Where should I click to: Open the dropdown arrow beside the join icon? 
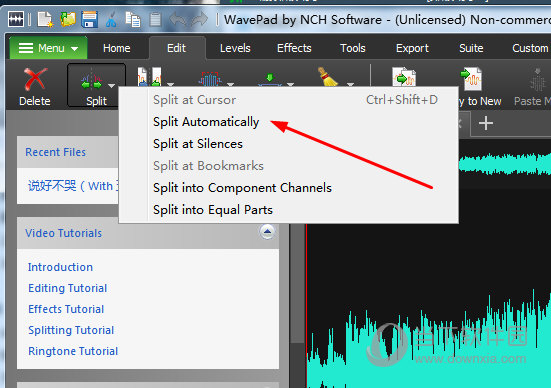click(170, 84)
